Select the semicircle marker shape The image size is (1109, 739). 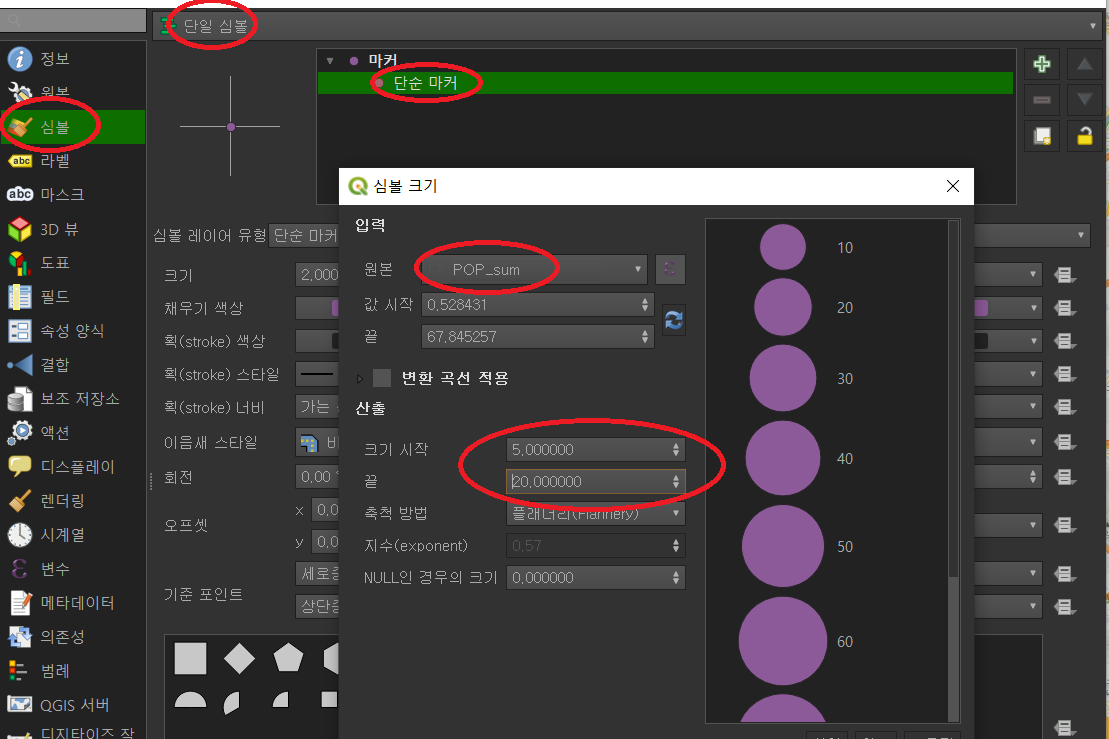[190, 699]
